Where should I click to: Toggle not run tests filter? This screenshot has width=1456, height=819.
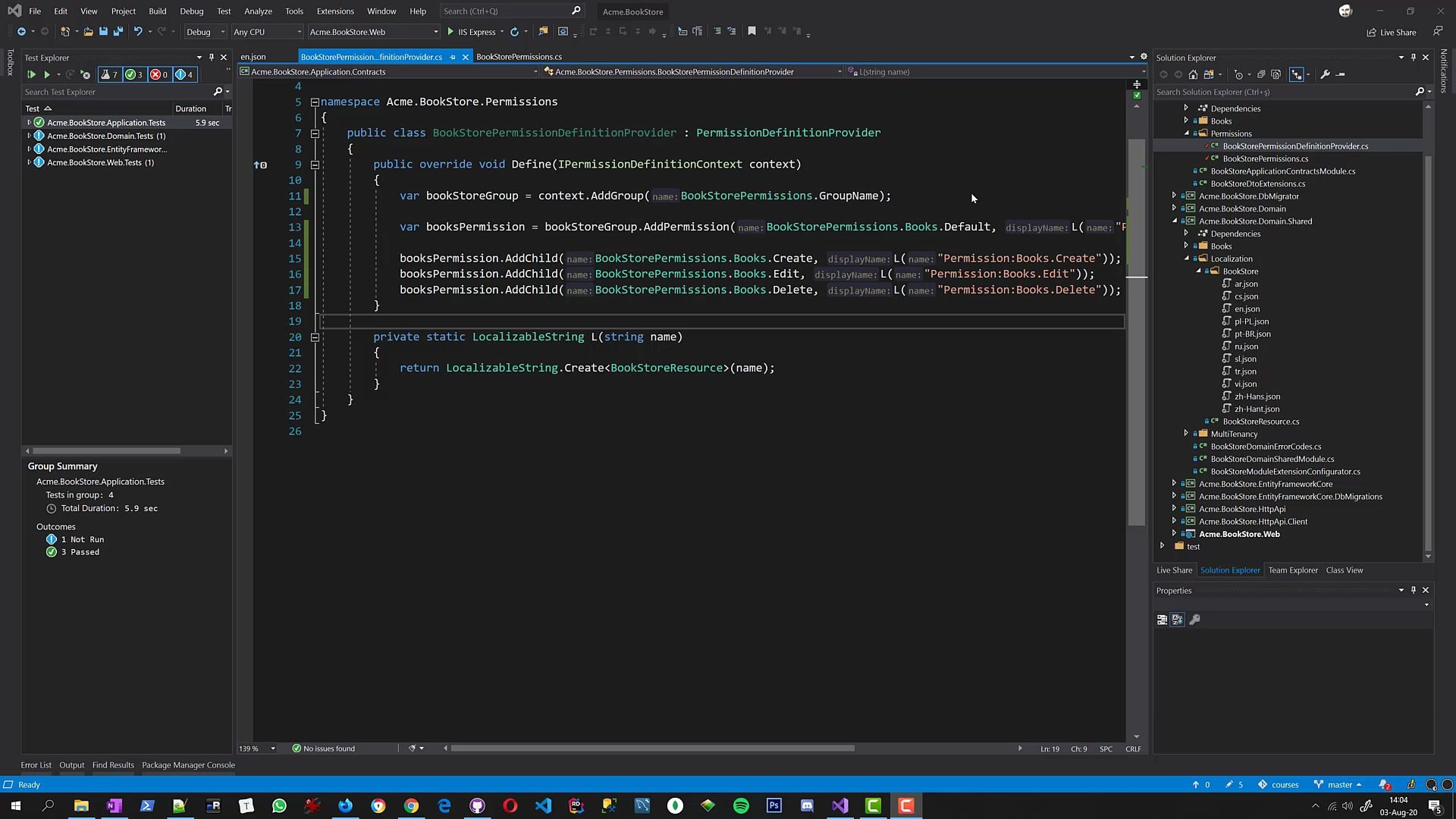(x=184, y=74)
